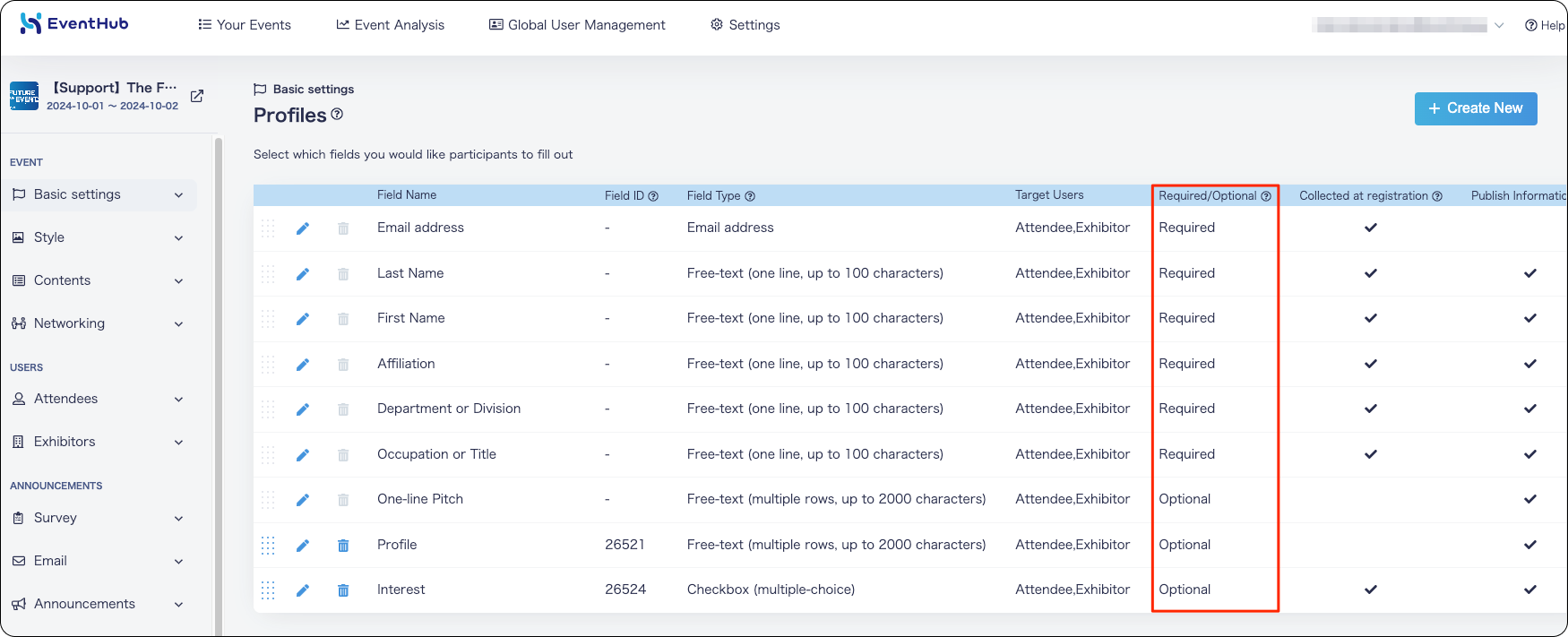Click the Occupation or Title field name

coord(436,454)
